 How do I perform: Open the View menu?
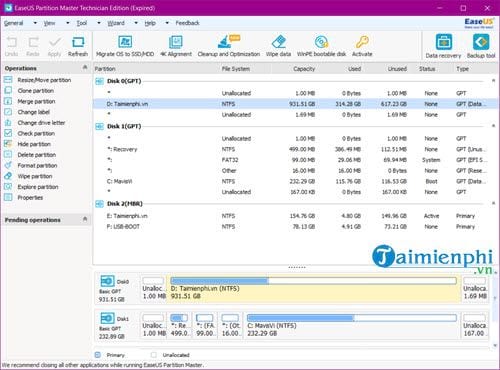pos(49,23)
